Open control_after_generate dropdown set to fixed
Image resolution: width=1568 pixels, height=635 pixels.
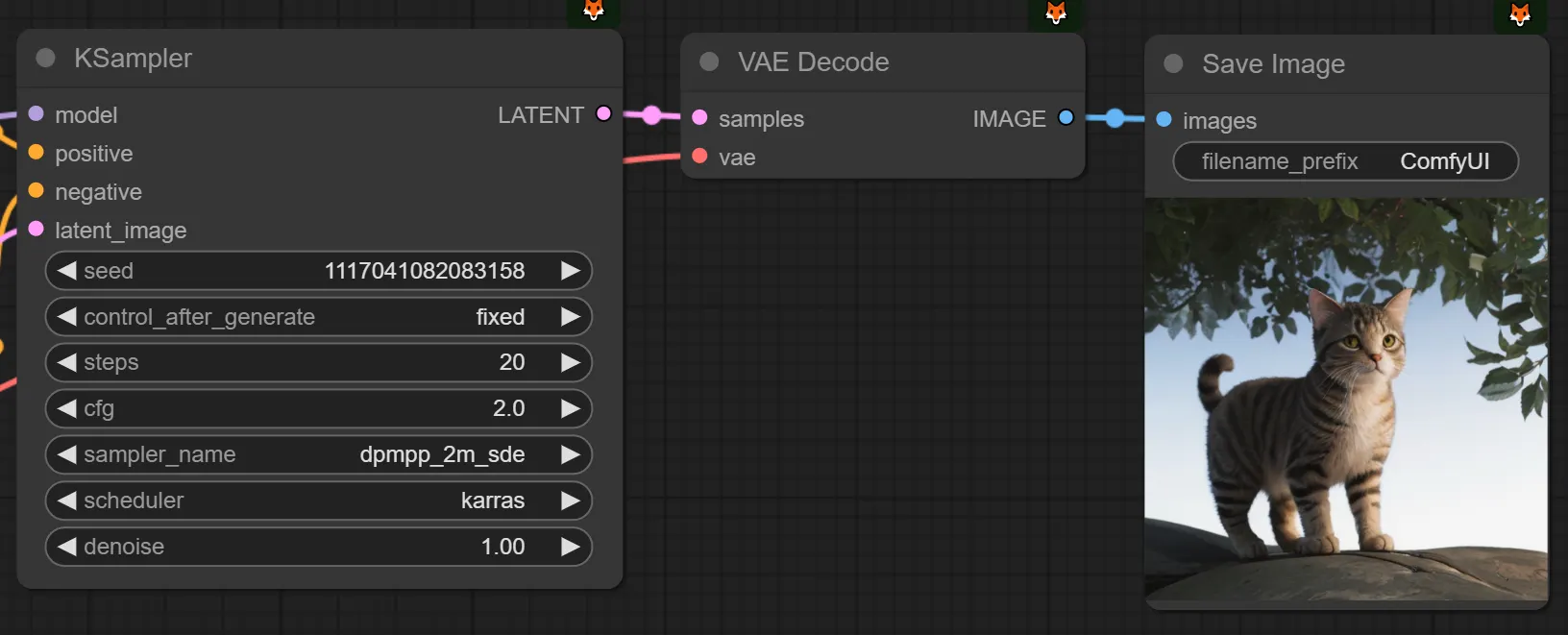317,317
